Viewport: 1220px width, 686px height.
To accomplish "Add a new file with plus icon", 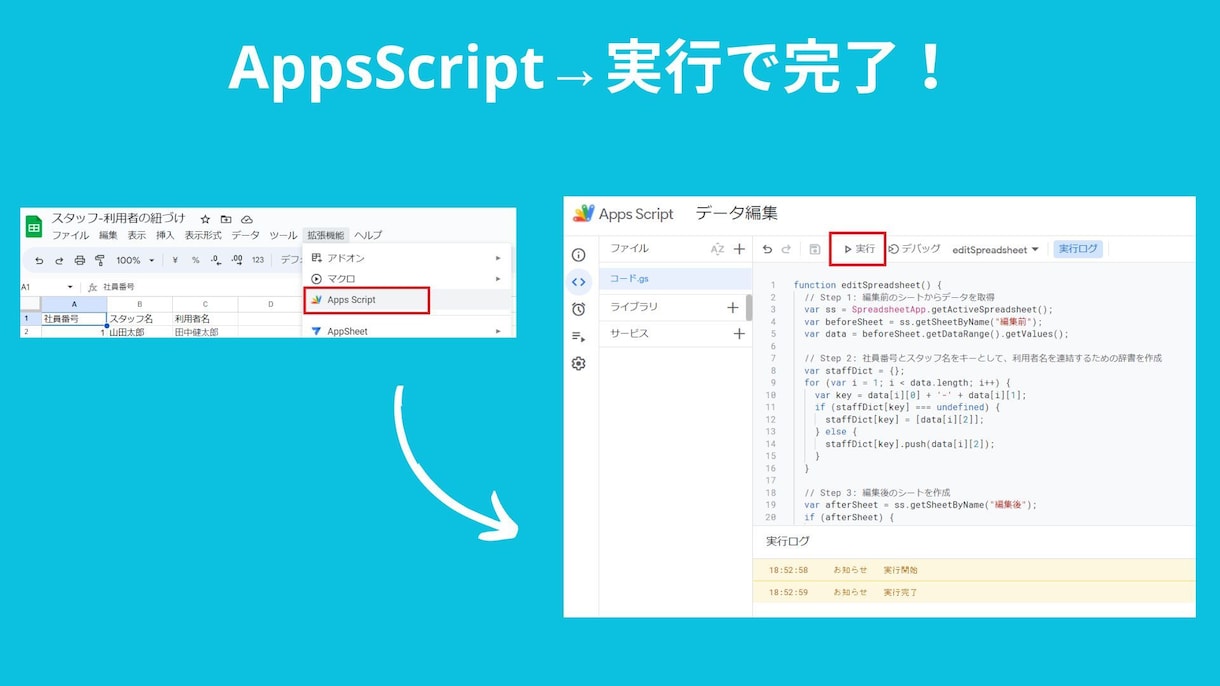I will click(739, 249).
